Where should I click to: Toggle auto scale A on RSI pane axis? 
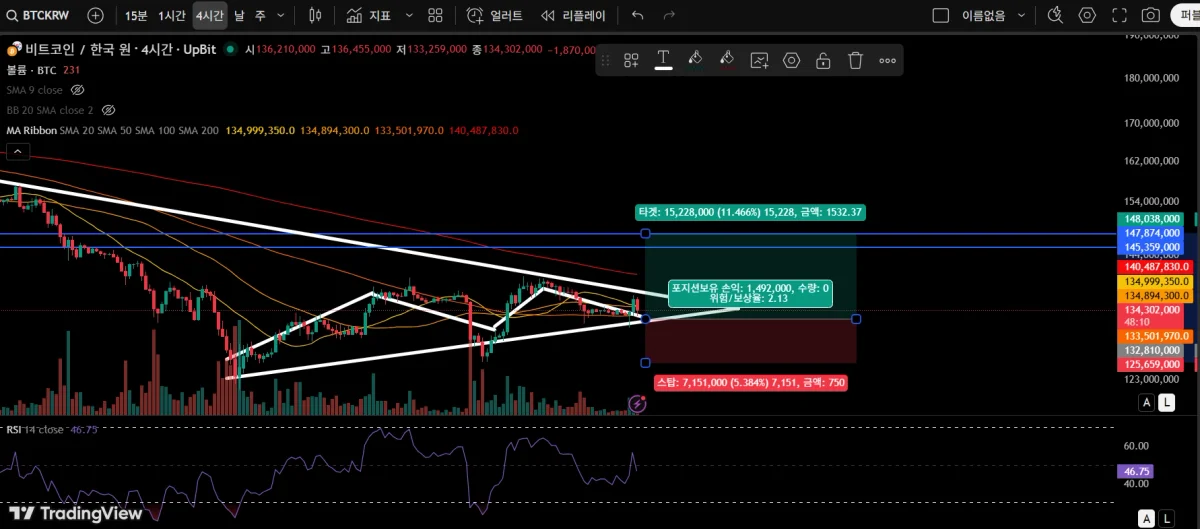1147,517
